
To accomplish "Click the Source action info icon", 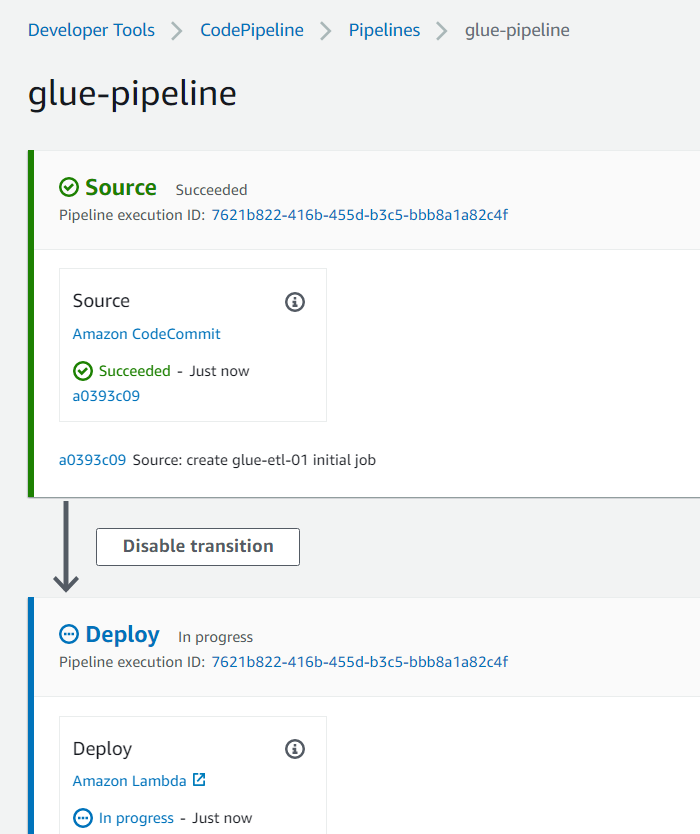I will (x=295, y=301).
